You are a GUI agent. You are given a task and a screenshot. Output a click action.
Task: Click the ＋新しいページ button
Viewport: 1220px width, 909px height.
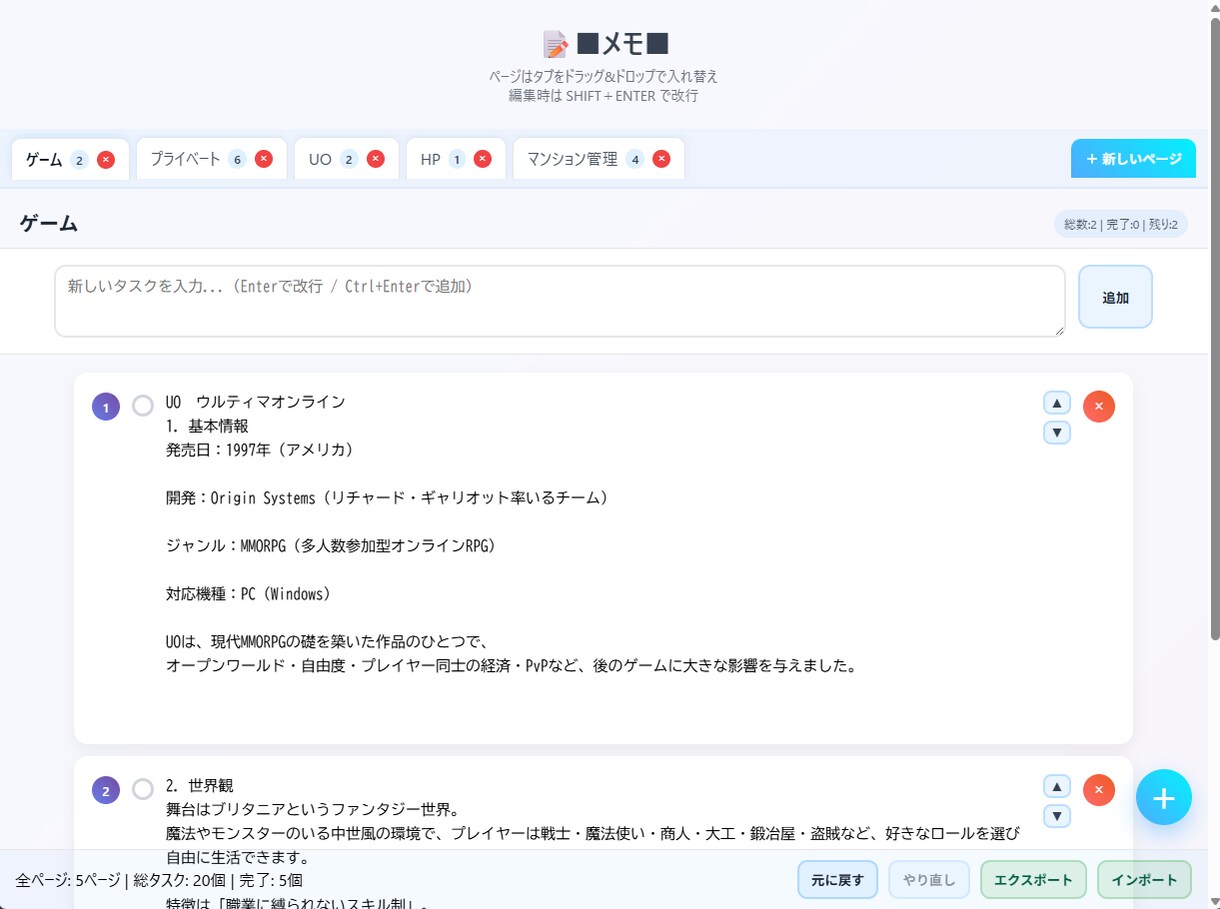[1133, 159]
